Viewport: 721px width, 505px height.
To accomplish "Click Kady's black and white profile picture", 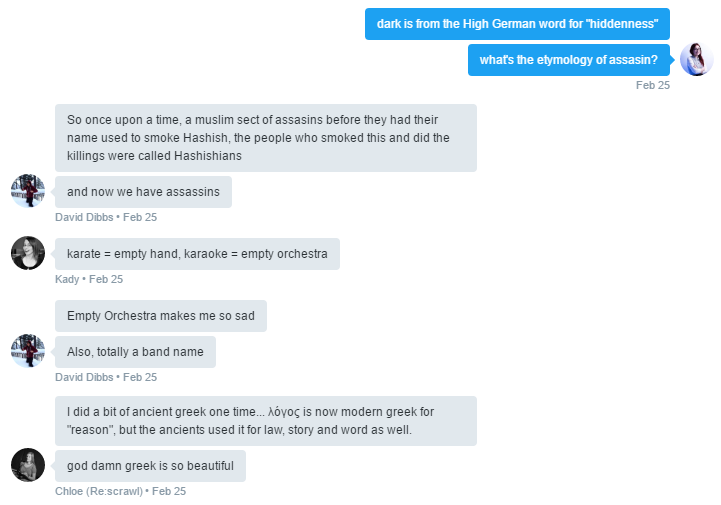I will 28,253.
